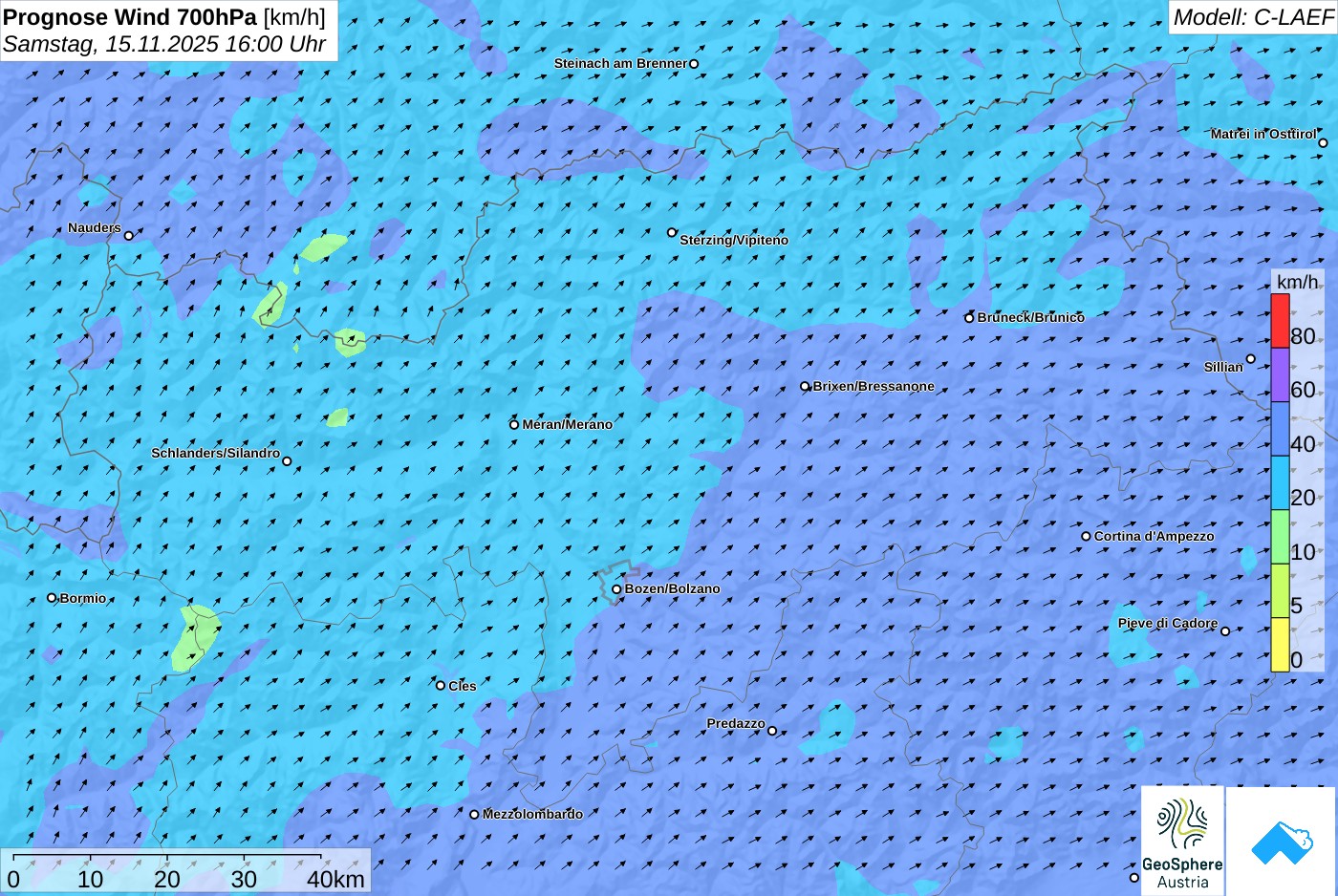Image resolution: width=1338 pixels, height=896 pixels.
Task: Click the 'Steinach am Brenner' label text
Action: coord(621,63)
